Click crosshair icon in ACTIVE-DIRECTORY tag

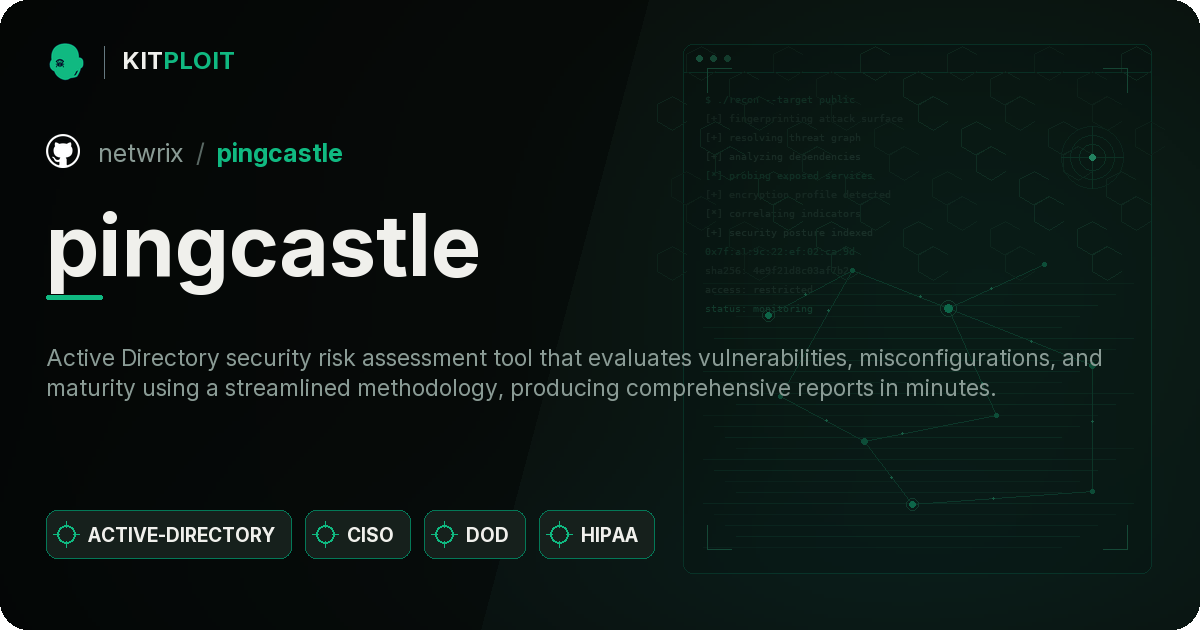[67, 535]
